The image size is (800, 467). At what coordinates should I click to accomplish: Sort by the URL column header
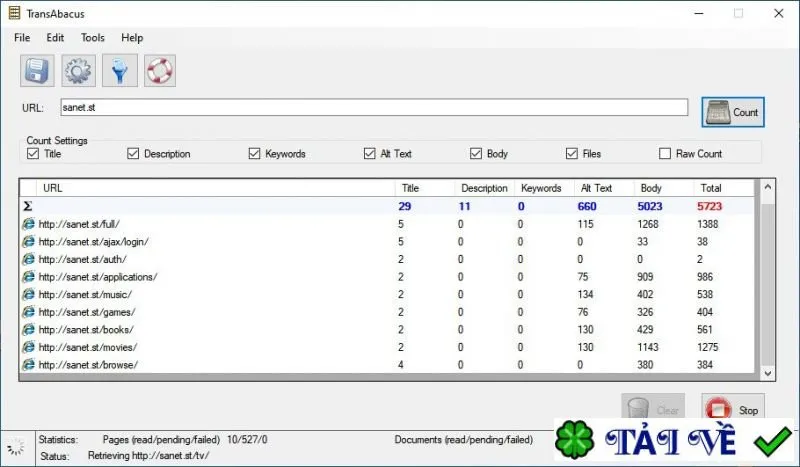point(215,188)
